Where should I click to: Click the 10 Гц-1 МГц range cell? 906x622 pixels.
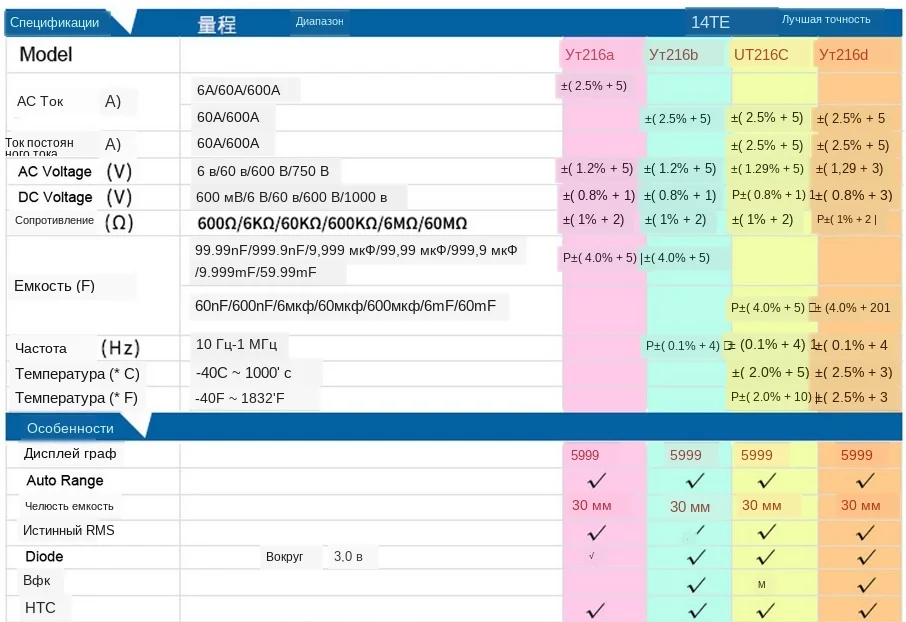(x=236, y=345)
